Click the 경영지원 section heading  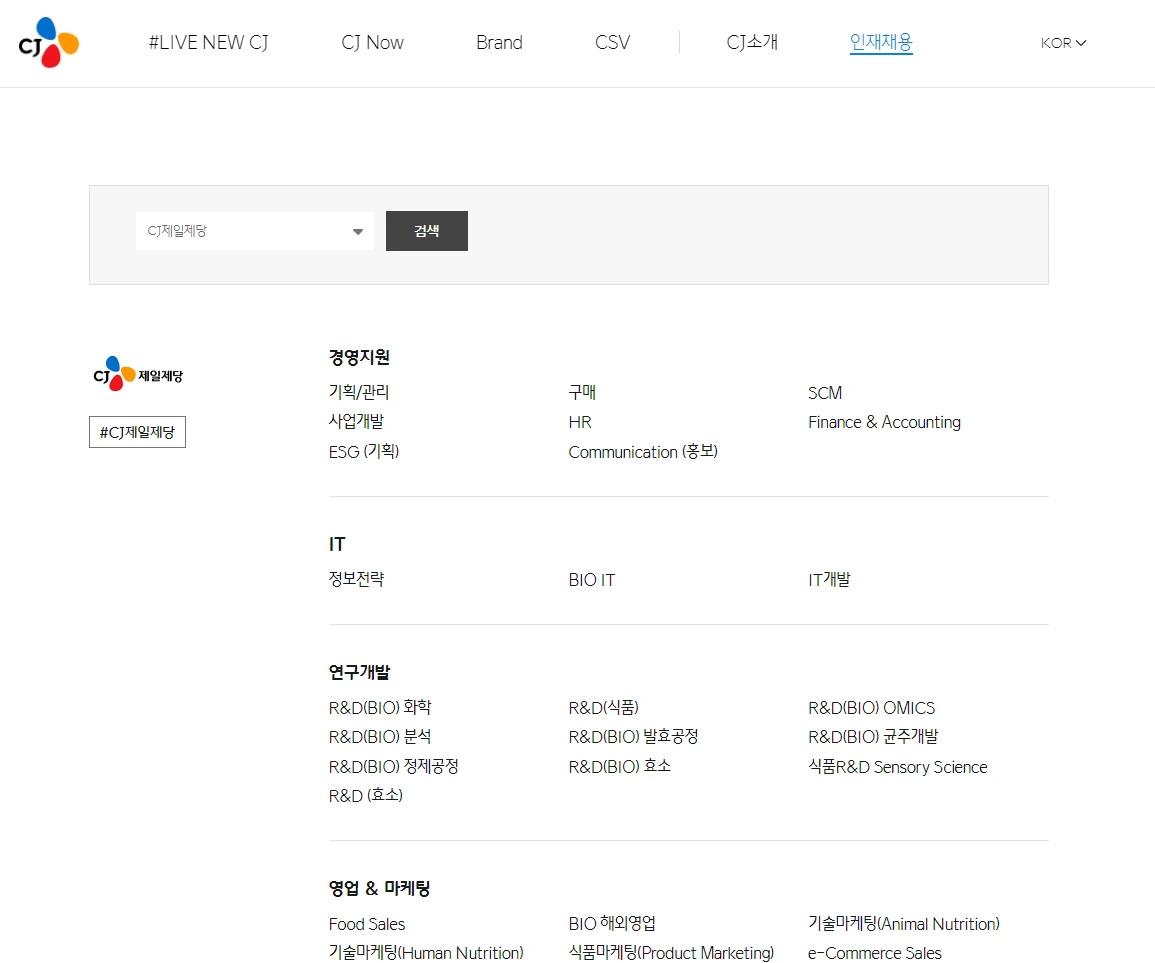coord(359,357)
